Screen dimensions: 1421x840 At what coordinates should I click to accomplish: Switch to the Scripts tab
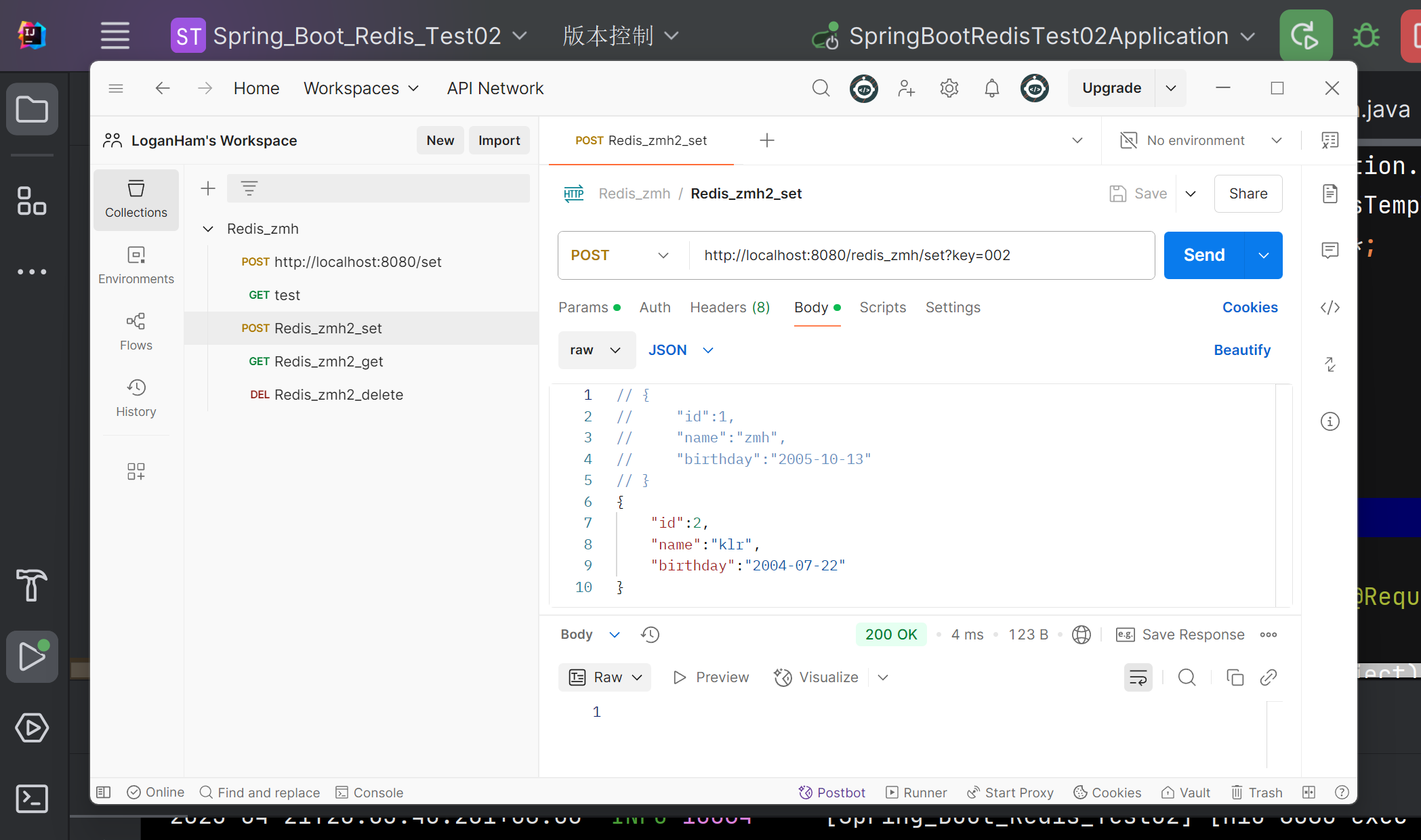point(882,308)
